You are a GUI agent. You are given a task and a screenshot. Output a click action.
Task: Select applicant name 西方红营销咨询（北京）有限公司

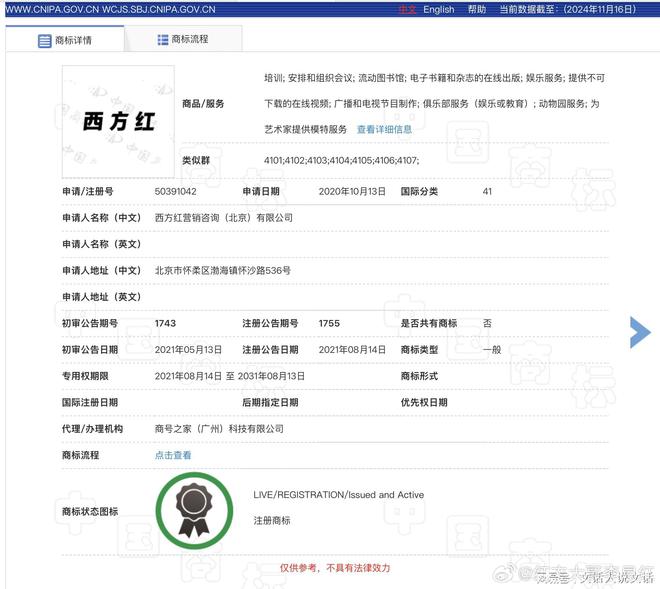[x=224, y=218]
